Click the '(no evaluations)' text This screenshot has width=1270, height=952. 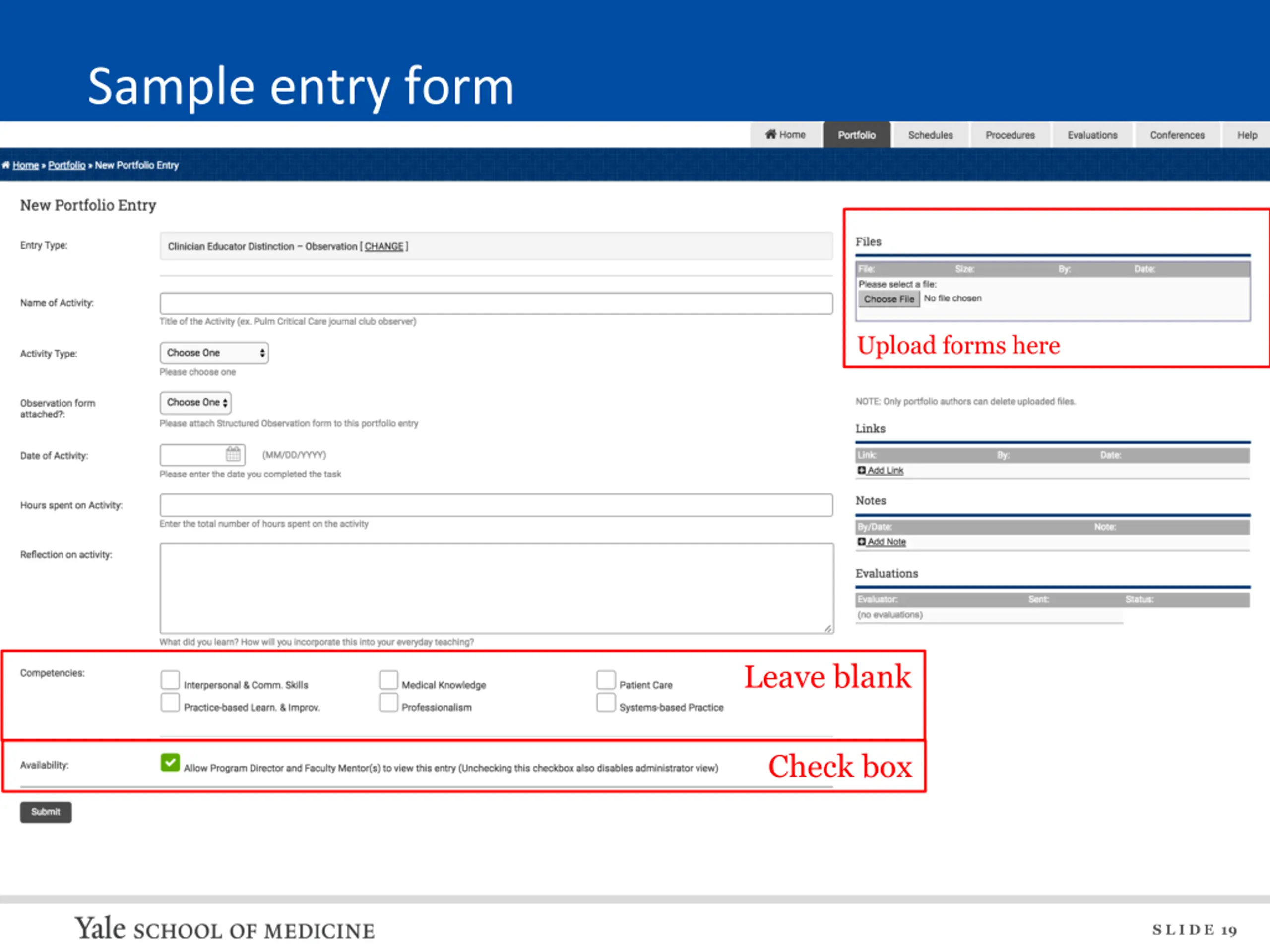tap(890, 614)
